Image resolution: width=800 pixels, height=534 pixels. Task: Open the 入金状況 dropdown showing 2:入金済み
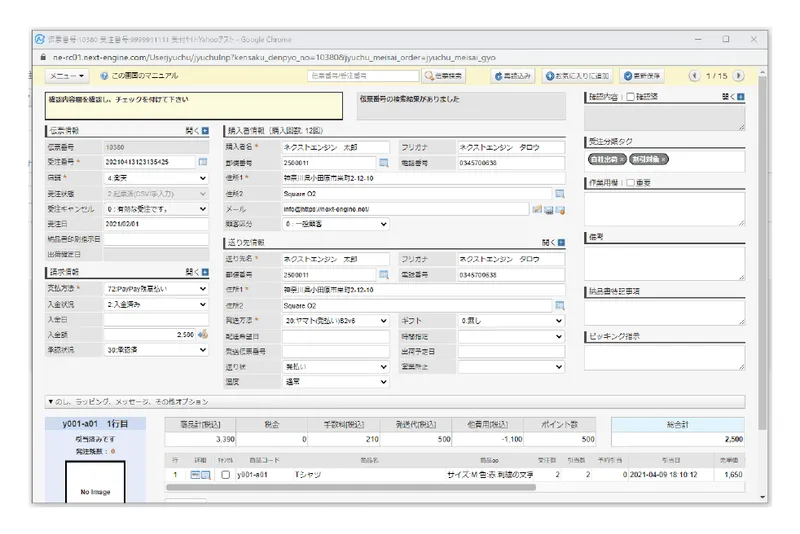tap(156, 304)
